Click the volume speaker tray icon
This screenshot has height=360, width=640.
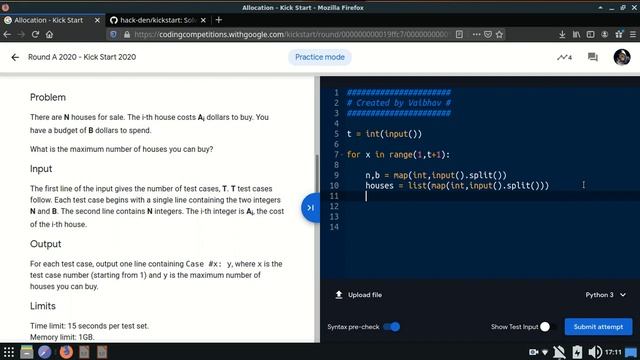coord(595,352)
